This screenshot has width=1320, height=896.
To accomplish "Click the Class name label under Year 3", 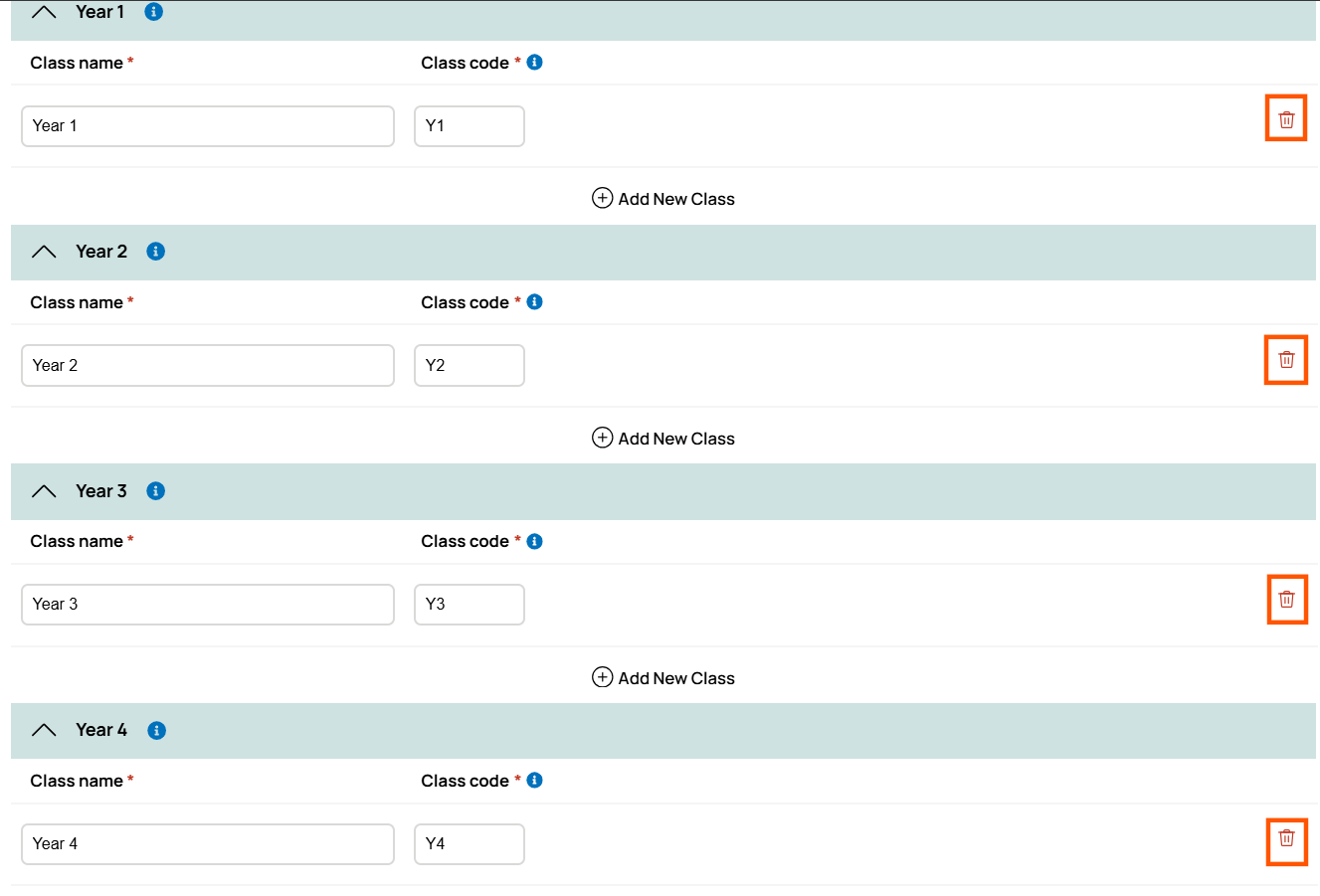I will pos(77,542).
